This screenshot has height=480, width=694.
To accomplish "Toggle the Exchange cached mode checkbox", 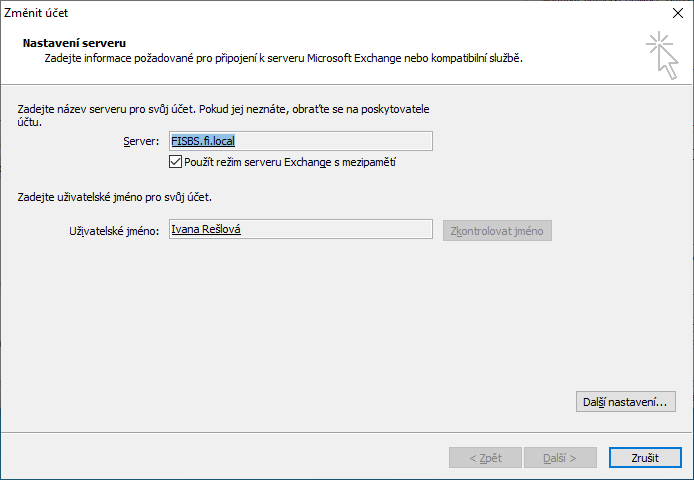I will coord(176,161).
